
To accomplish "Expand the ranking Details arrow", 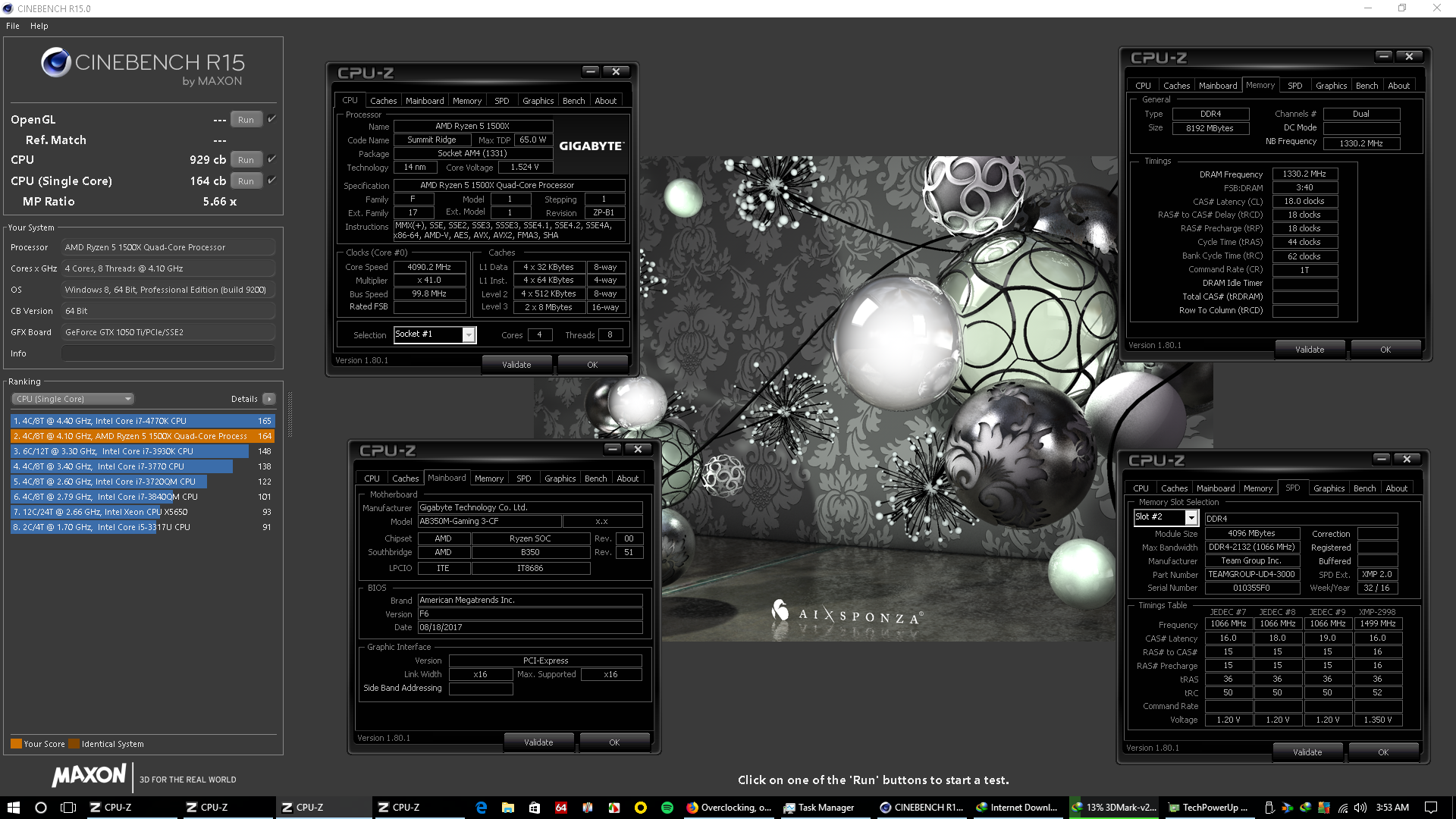I will click(269, 399).
